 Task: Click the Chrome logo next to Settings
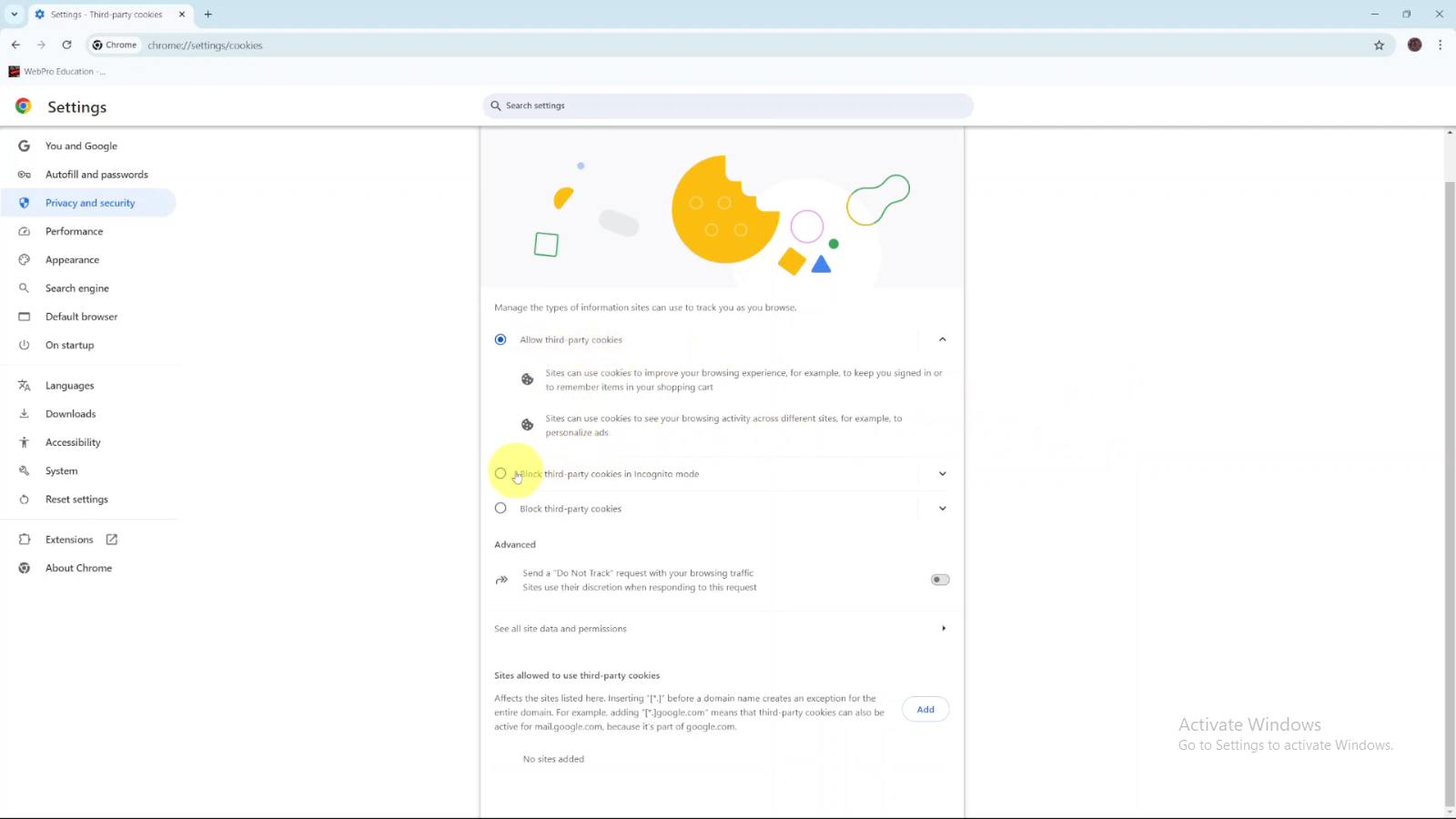click(24, 106)
